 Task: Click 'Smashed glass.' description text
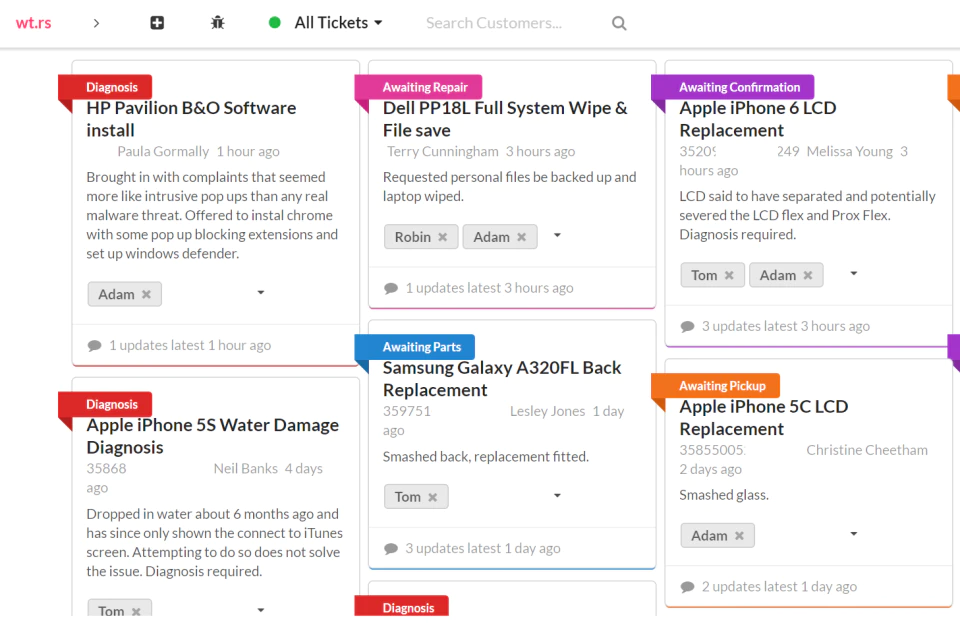(724, 495)
